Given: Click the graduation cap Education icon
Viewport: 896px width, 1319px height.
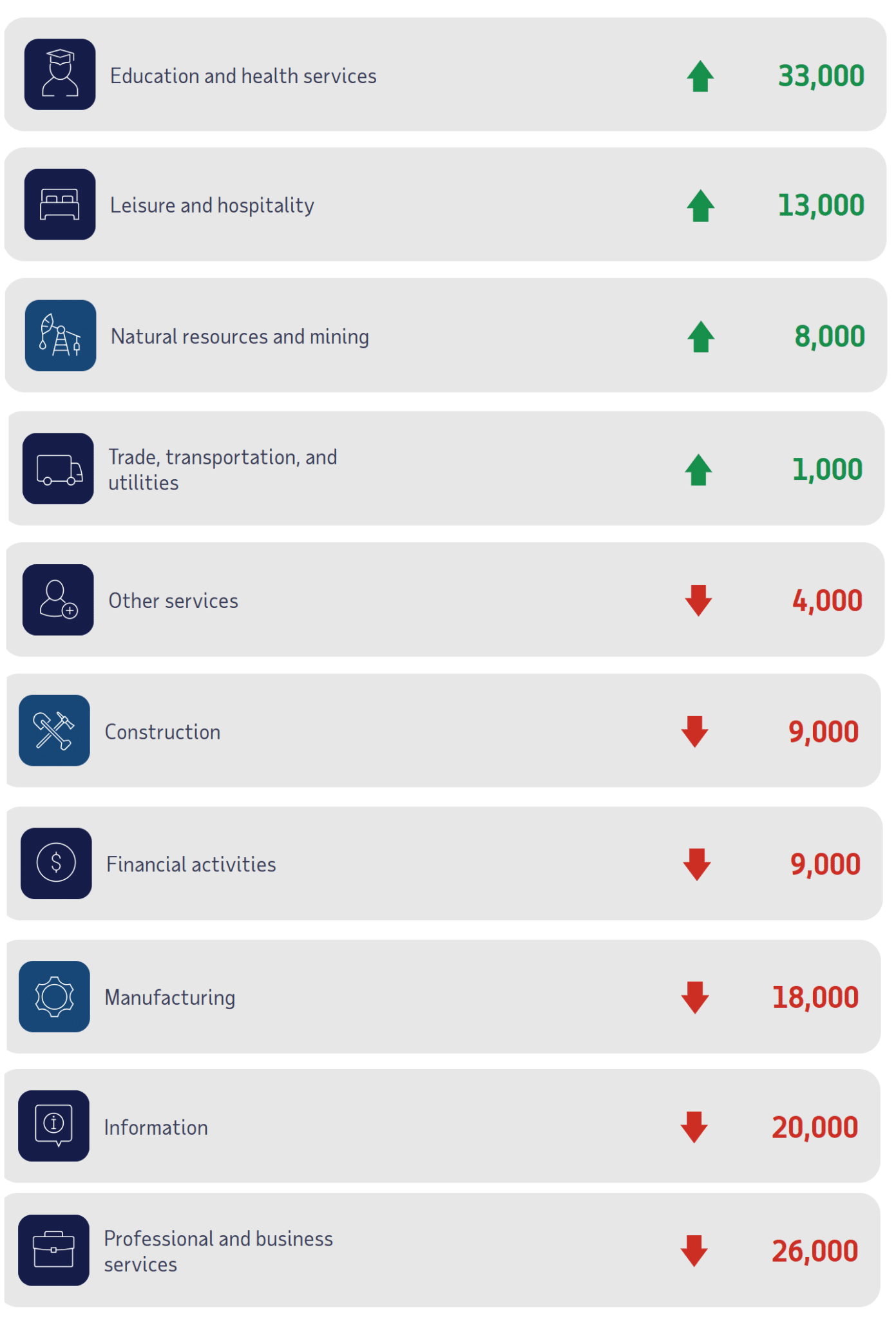Looking at the screenshot, I should (x=60, y=75).
